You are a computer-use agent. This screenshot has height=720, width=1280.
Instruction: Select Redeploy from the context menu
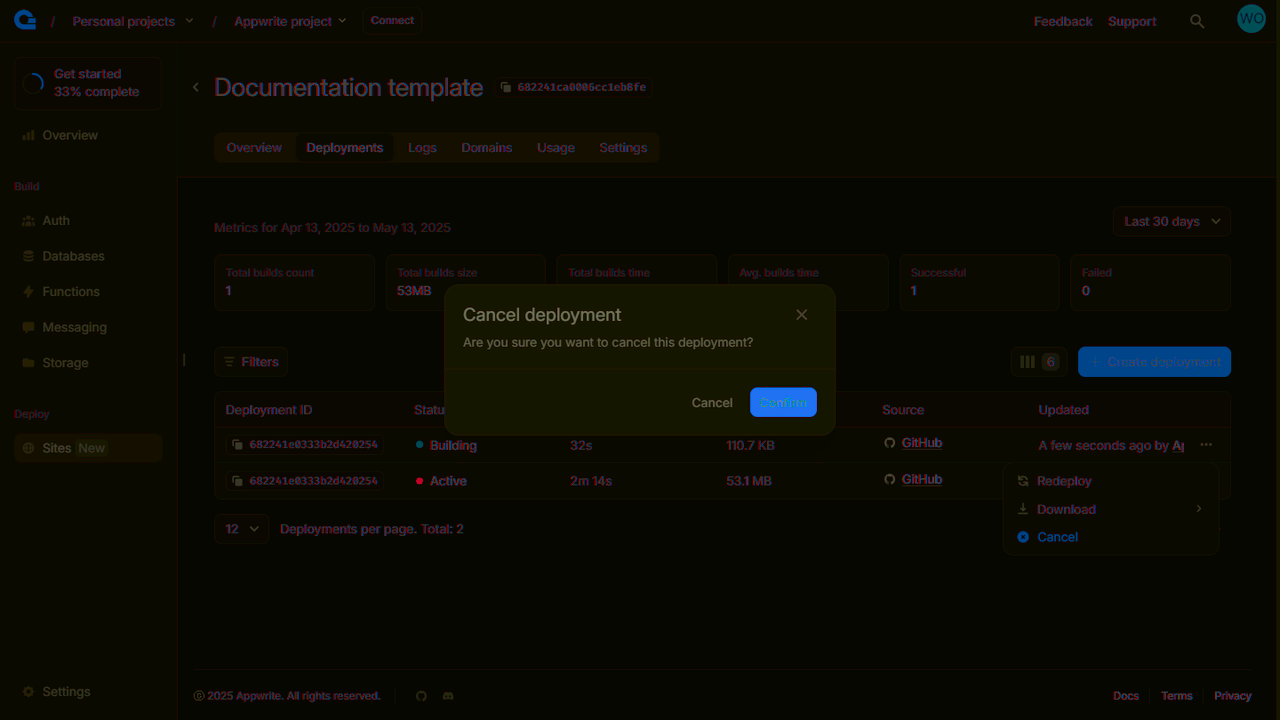pos(1063,481)
